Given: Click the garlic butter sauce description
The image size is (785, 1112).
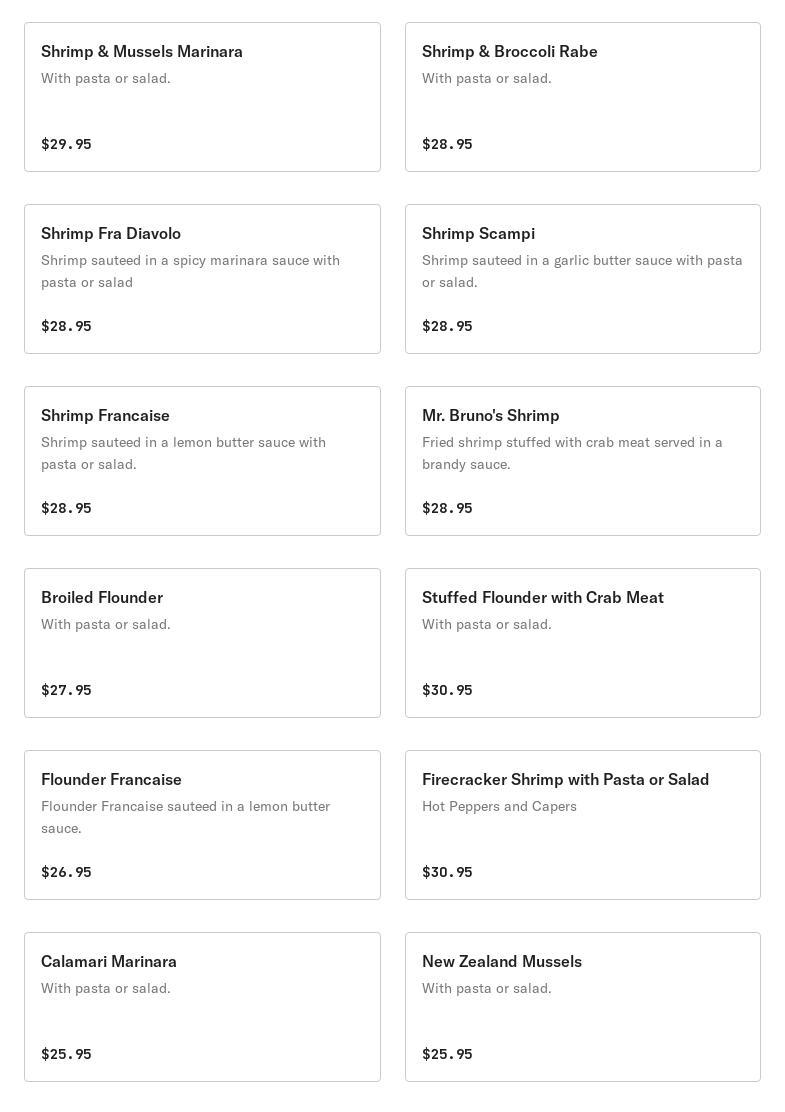Looking at the screenshot, I should (582, 271).
